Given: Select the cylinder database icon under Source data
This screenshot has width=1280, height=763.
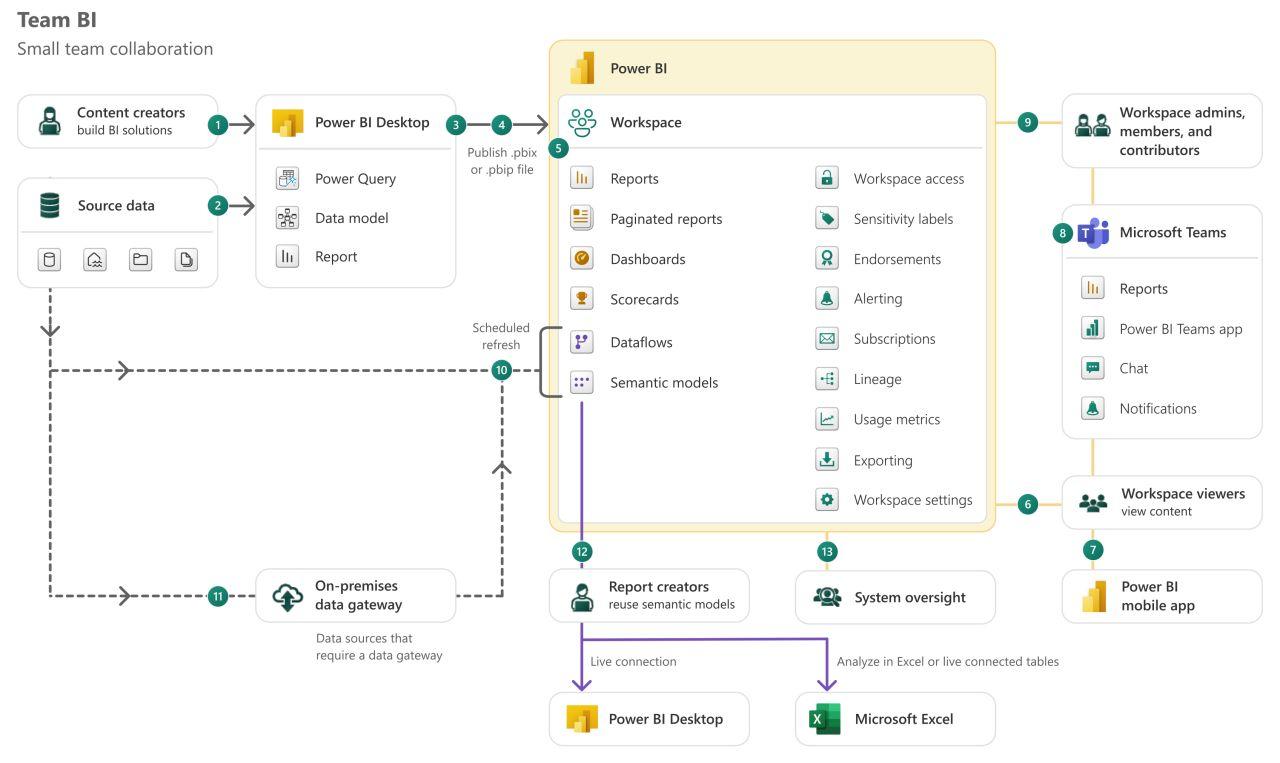Looking at the screenshot, I should [50, 260].
